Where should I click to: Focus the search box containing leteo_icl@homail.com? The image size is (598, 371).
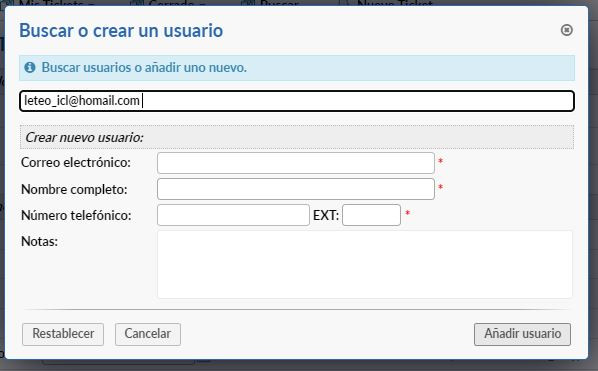(297, 101)
